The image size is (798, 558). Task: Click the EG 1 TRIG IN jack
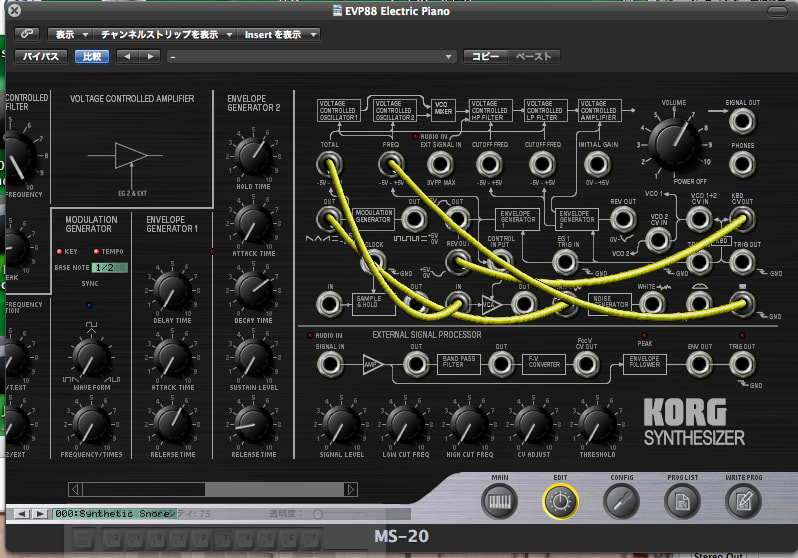tap(565, 262)
